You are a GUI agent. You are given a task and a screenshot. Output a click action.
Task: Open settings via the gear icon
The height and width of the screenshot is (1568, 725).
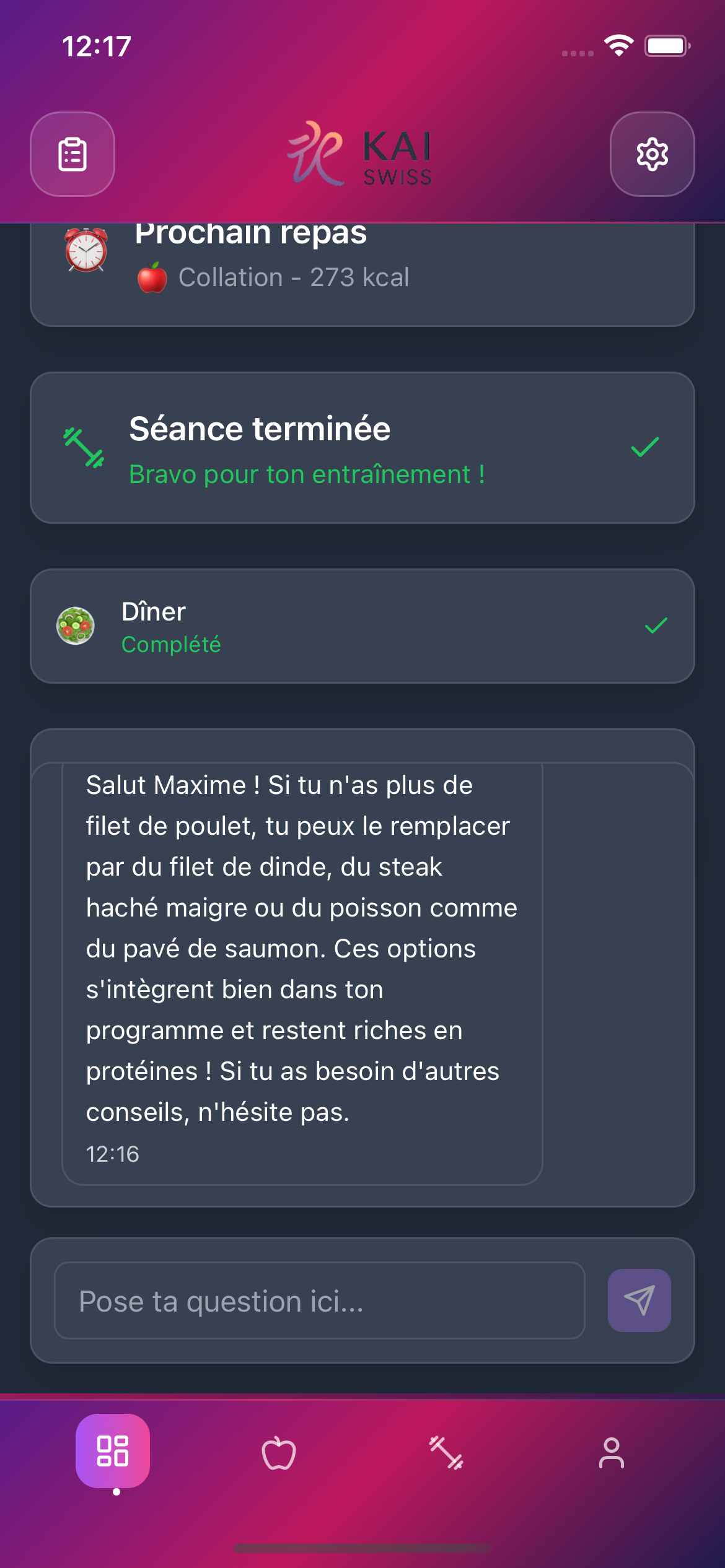pos(652,154)
